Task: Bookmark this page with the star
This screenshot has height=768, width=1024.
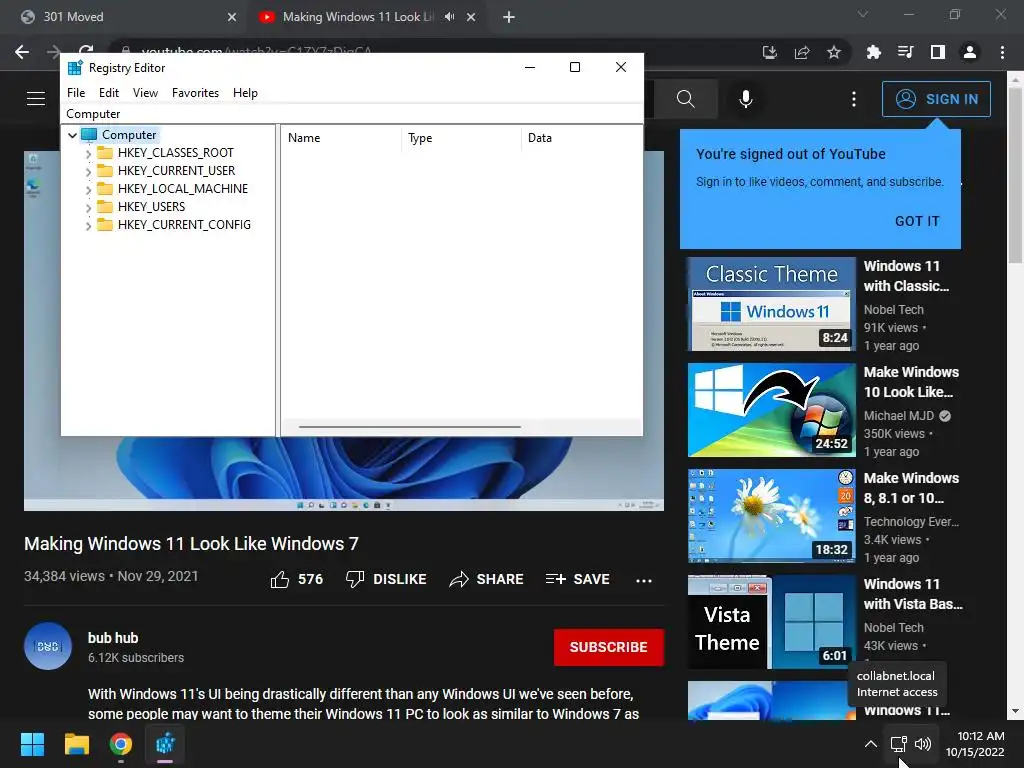Action: pyautogui.click(x=834, y=52)
